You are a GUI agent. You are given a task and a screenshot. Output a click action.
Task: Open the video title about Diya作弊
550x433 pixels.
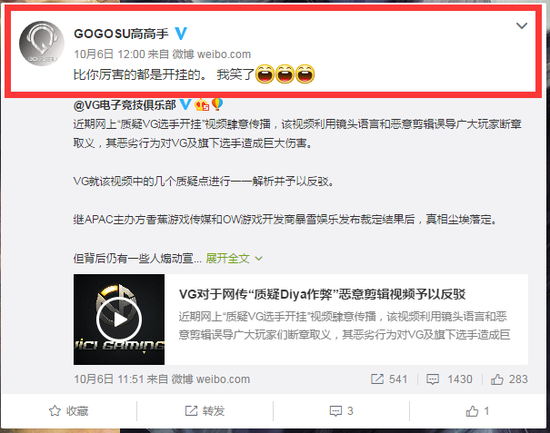tap(322, 294)
